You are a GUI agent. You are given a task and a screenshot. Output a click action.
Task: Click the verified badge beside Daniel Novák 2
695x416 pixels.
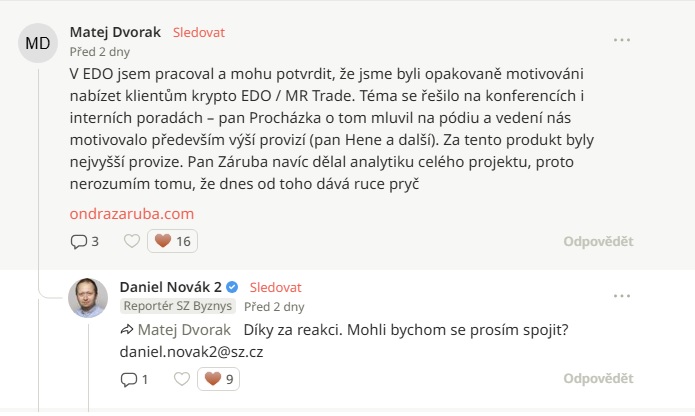click(232, 287)
